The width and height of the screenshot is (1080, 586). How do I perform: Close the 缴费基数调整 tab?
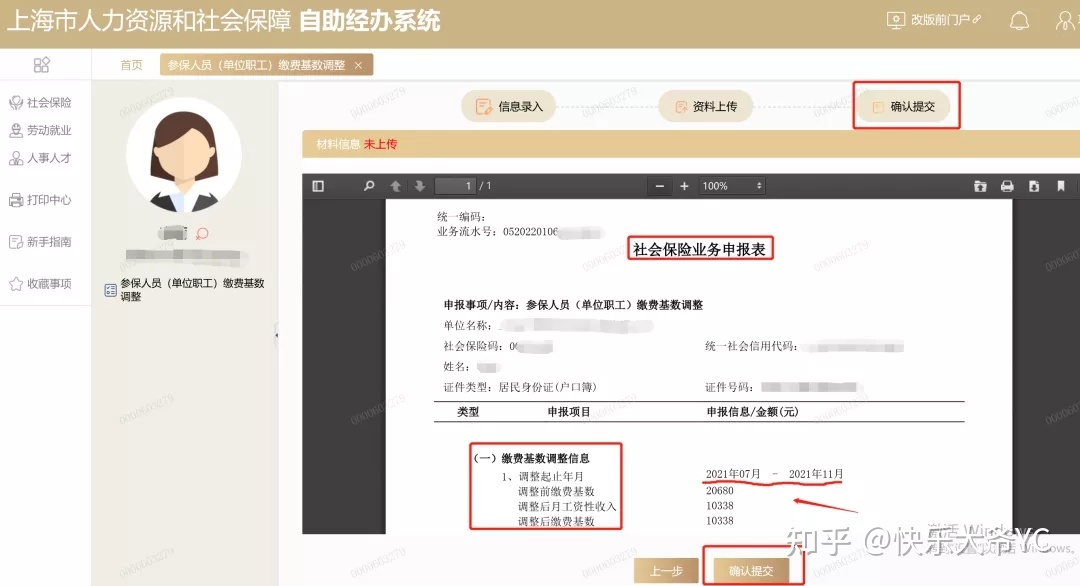(x=358, y=65)
